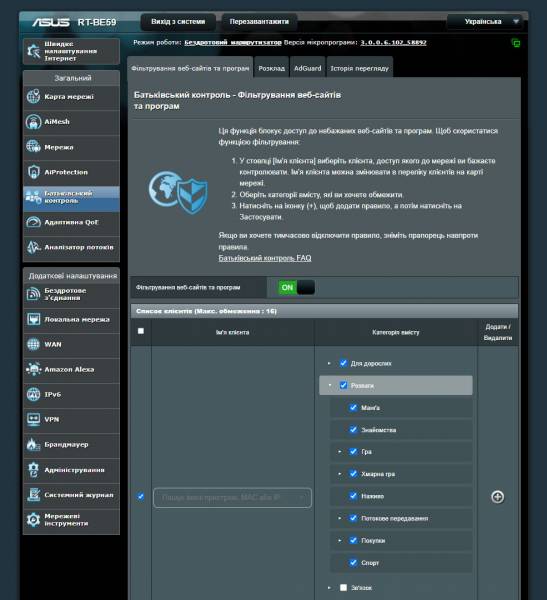This screenshot has height=600, width=547.
Task: Turn off Фільтрування веб-сайтів та програм switch
Action: [297, 287]
